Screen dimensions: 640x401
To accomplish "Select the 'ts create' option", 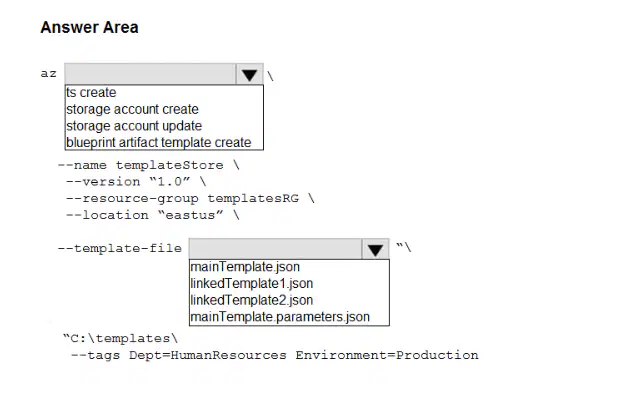I will coord(91,93).
